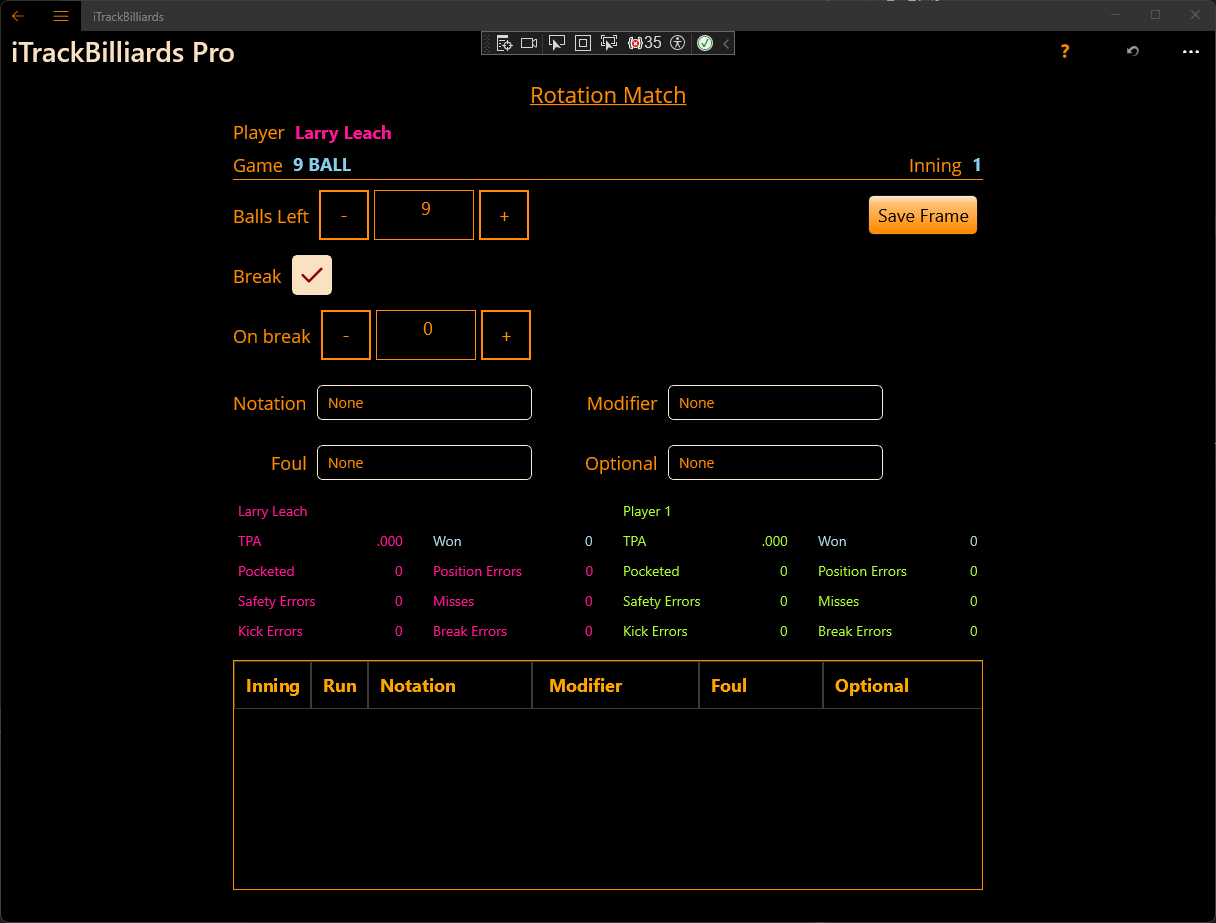Image resolution: width=1216 pixels, height=923 pixels.
Task: Click the Save Frame button
Action: tap(923, 215)
